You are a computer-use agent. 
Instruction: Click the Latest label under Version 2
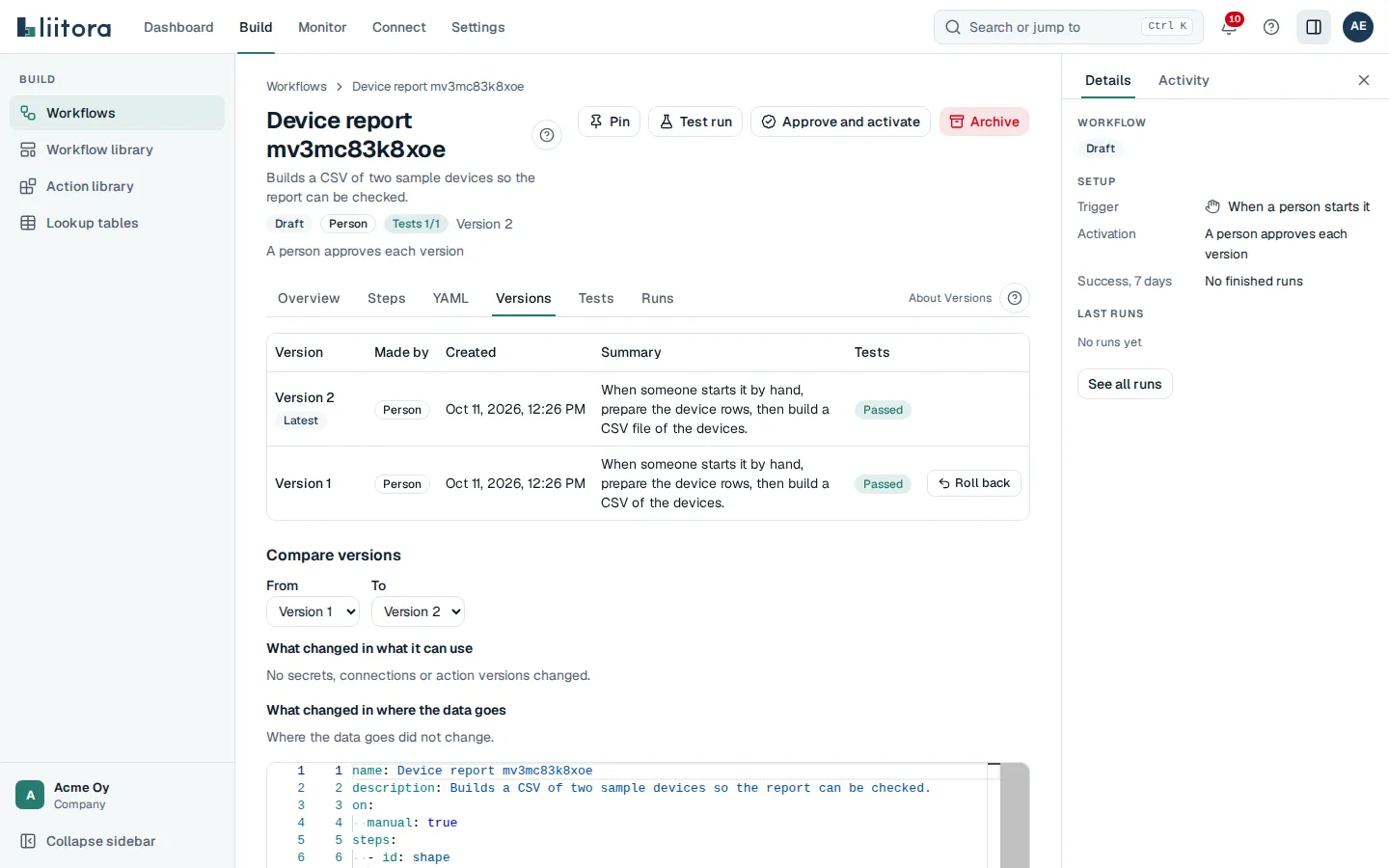pos(301,420)
